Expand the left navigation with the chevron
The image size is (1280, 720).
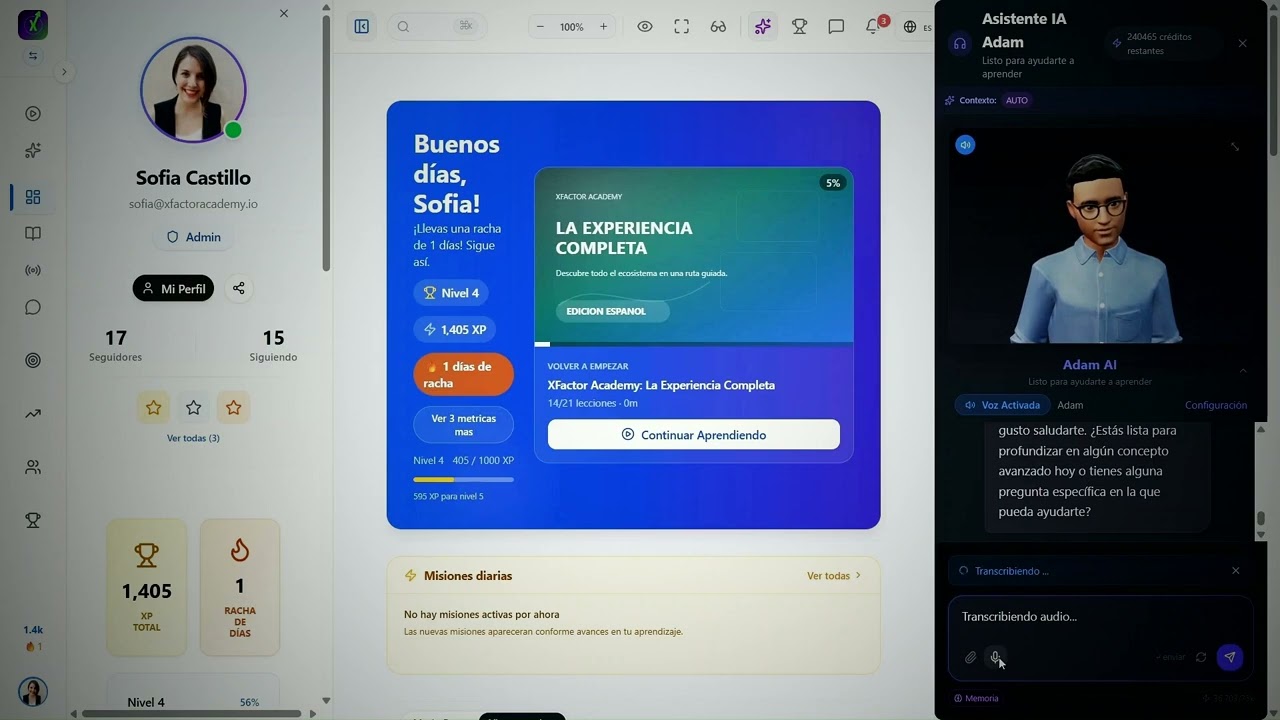[x=63, y=72]
